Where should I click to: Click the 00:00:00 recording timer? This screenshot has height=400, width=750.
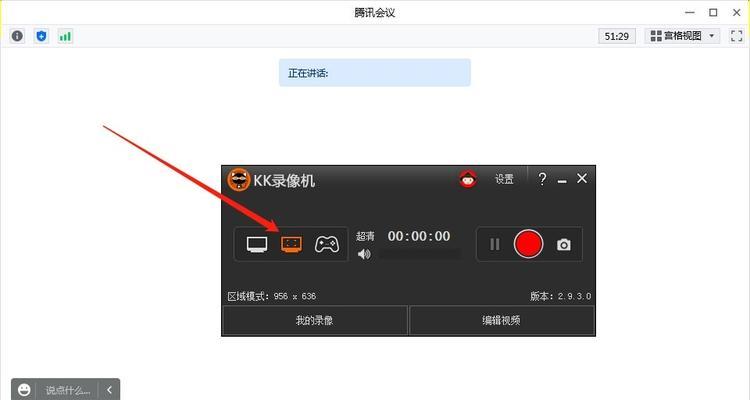(419, 236)
